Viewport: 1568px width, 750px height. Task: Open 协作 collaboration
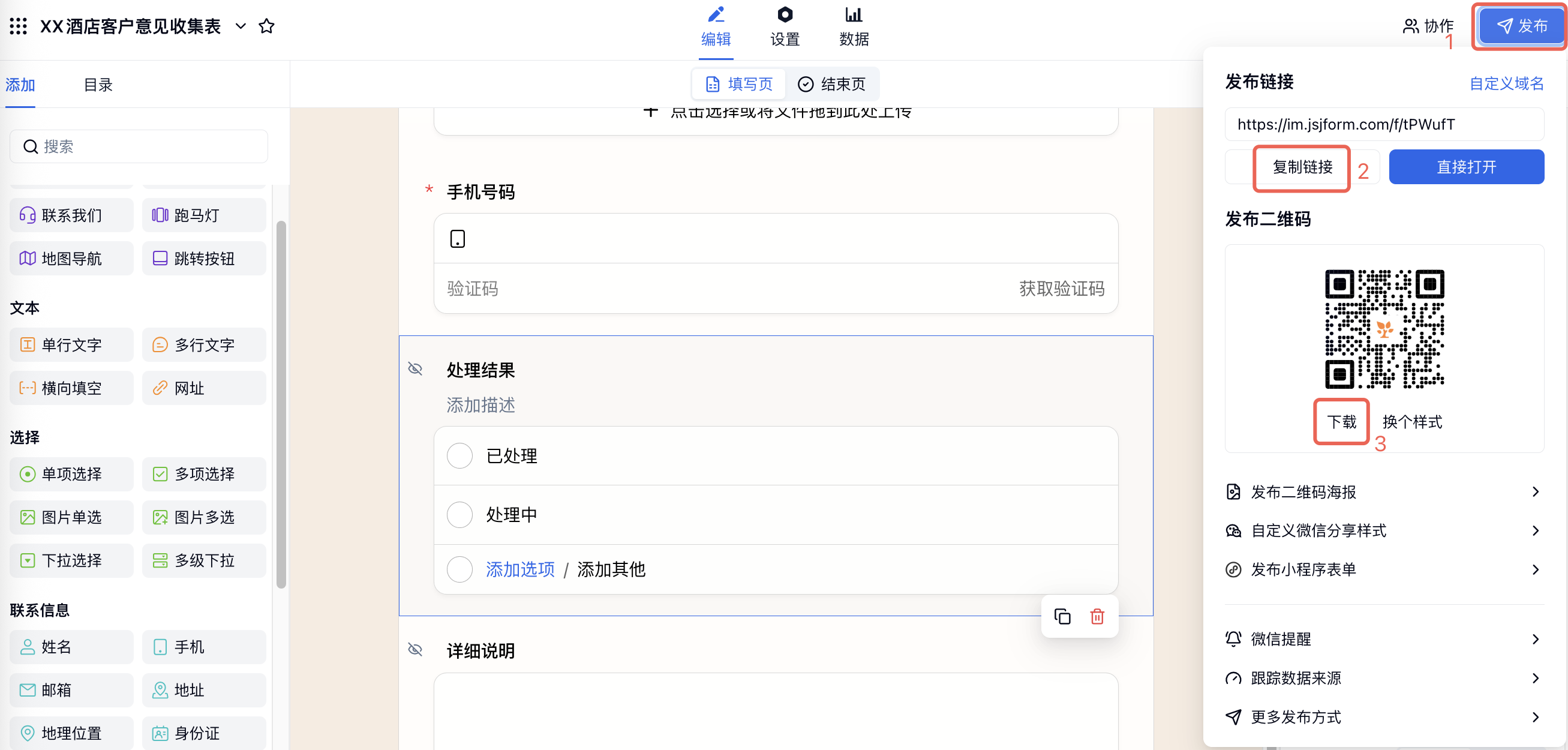click(x=1428, y=26)
